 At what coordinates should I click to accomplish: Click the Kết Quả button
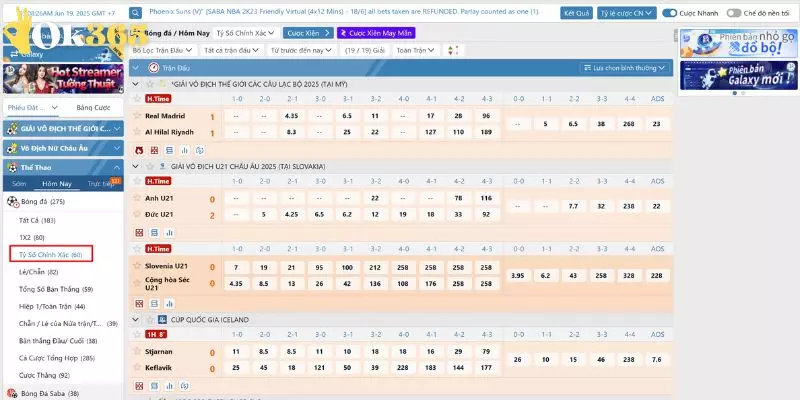click(576, 13)
